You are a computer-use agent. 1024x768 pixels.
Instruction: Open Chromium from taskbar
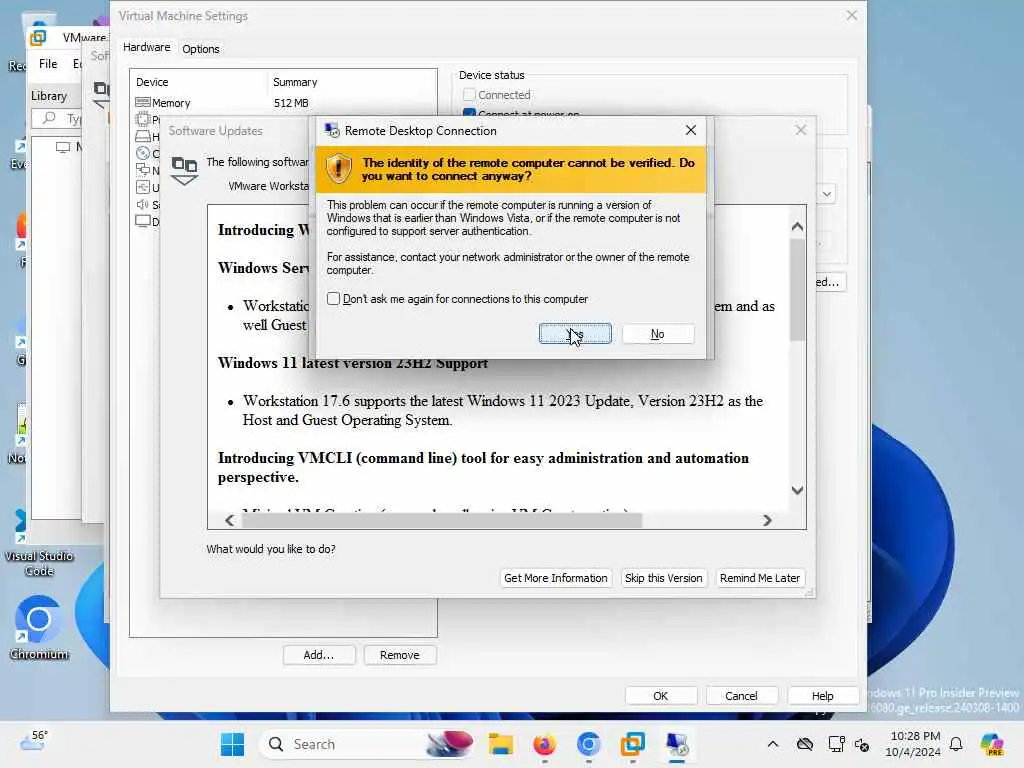(x=588, y=744)
